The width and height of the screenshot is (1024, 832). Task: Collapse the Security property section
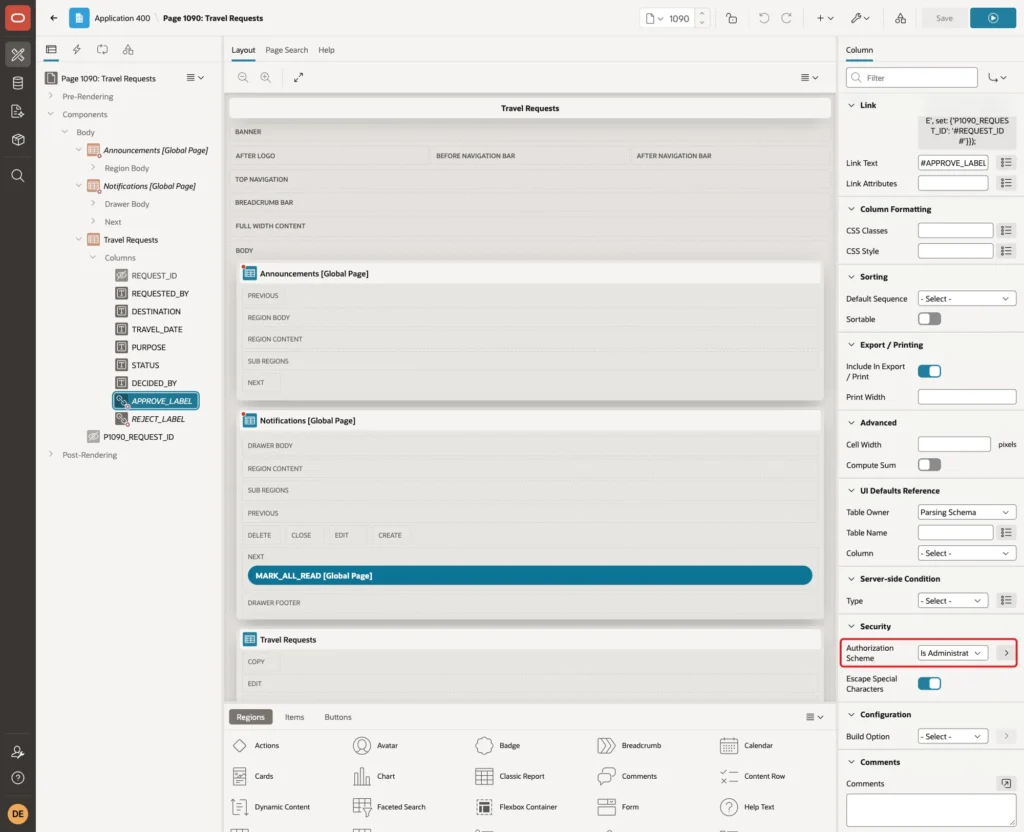pyautogui.click(x=851, y=626)
